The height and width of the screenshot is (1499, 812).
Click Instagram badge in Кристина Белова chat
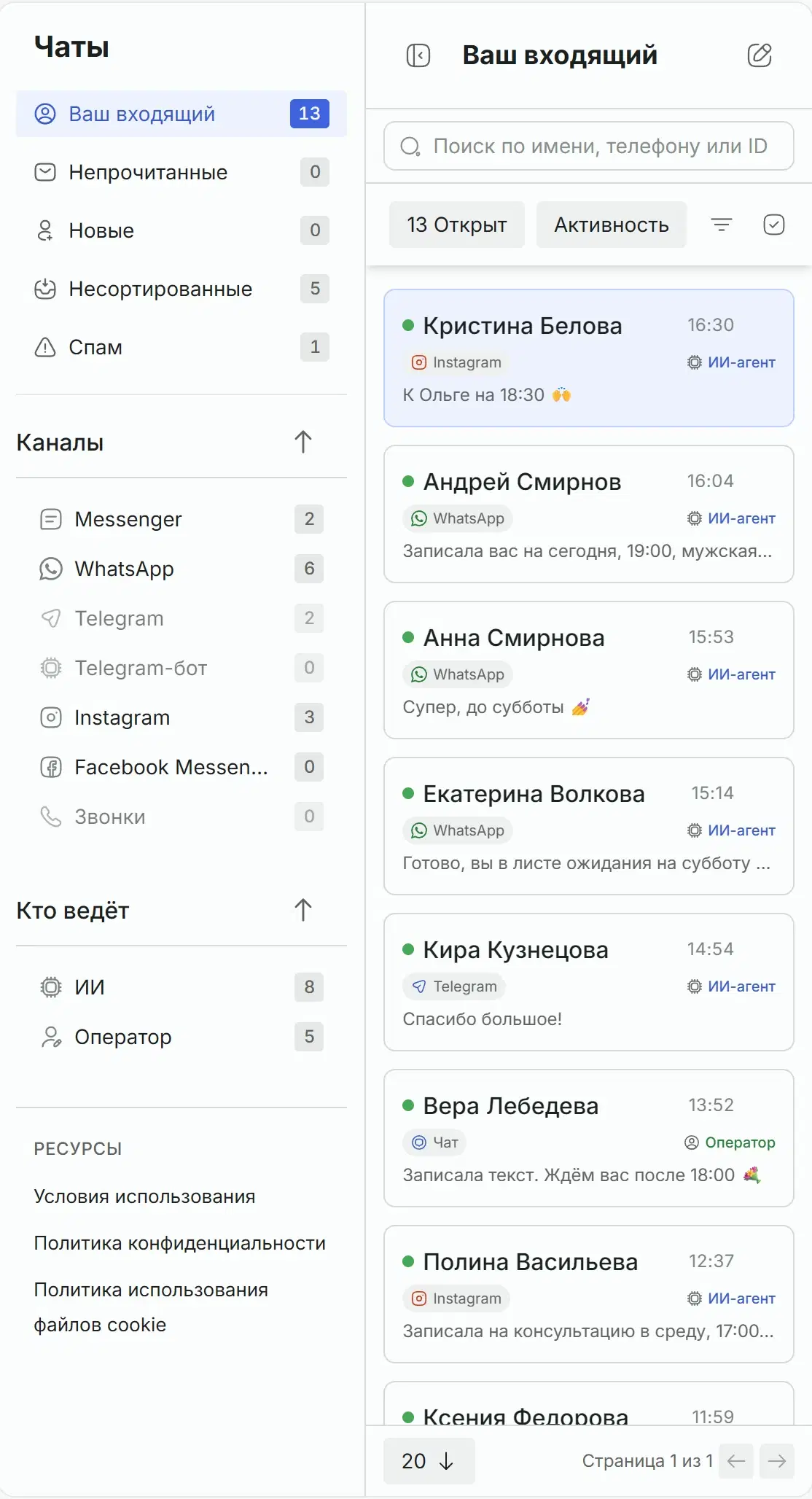coord(457,362)
